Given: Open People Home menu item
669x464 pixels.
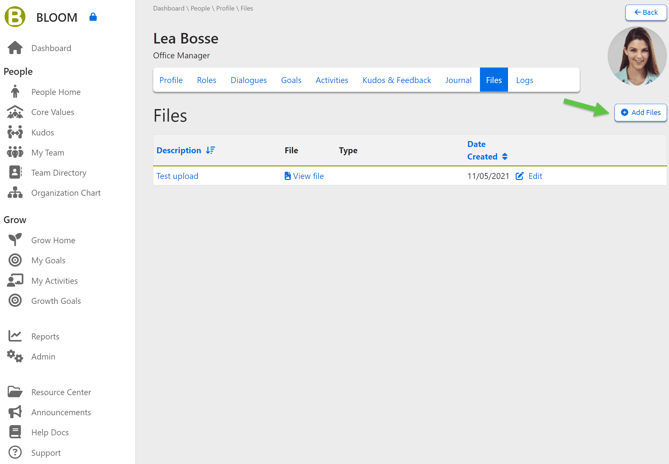Looking at the screenshot, I should click(x=55, y=92).
